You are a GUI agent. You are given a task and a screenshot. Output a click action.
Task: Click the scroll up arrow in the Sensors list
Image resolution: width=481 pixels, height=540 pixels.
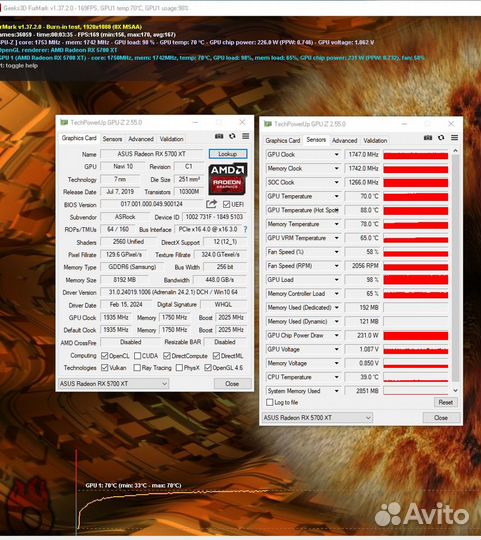(456, 151)
